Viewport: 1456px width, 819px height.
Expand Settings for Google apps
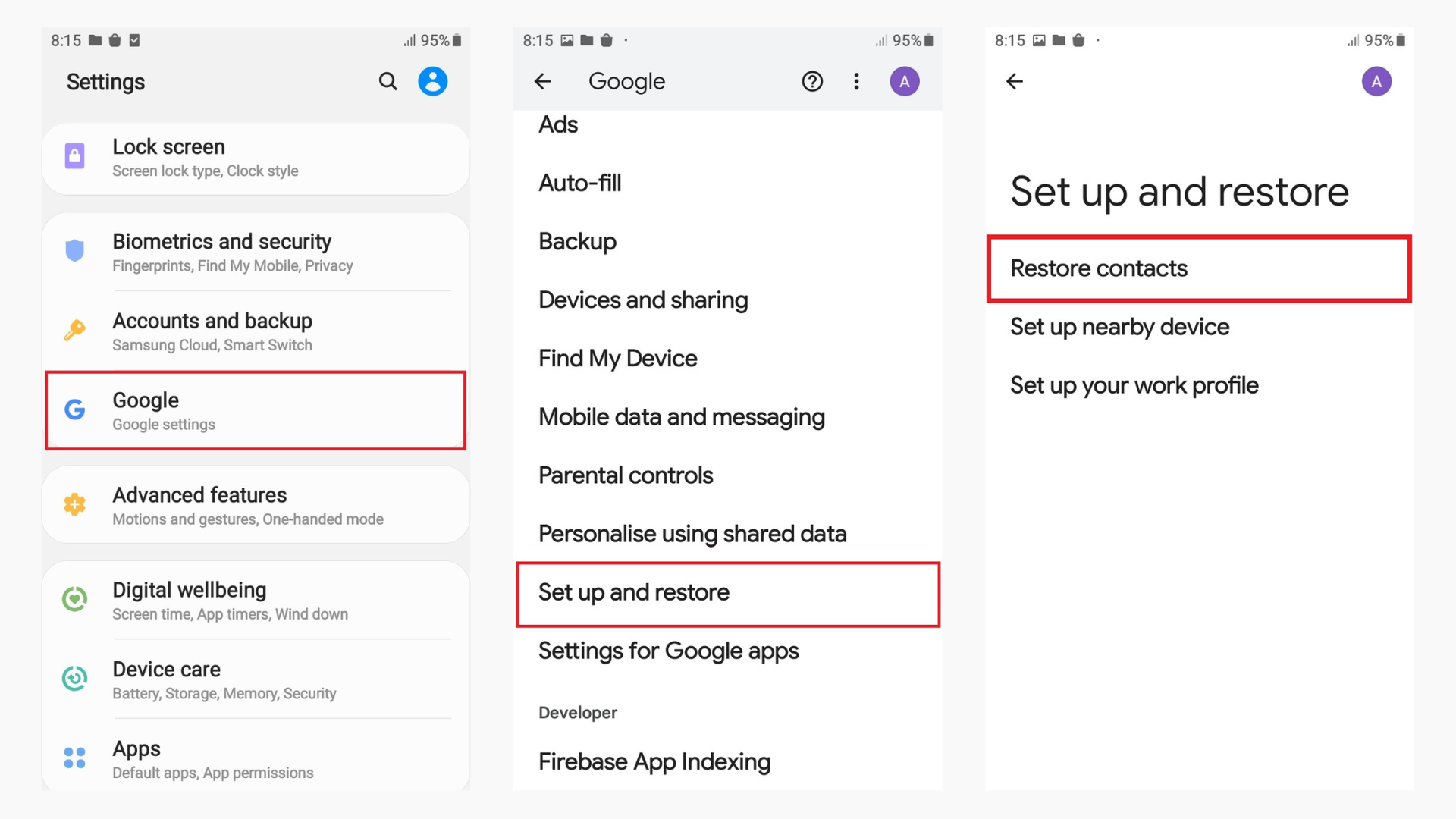[x=668, y=651]
